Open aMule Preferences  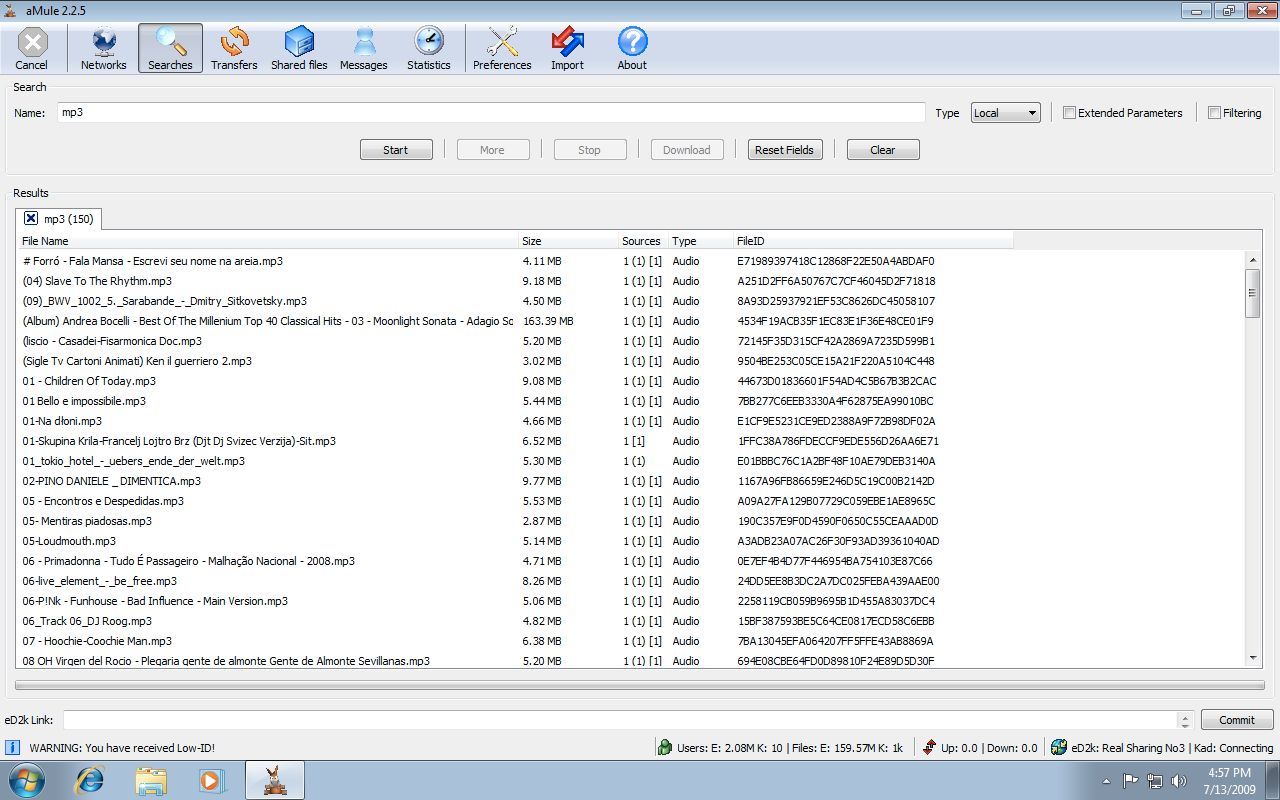tap(502, 48)
